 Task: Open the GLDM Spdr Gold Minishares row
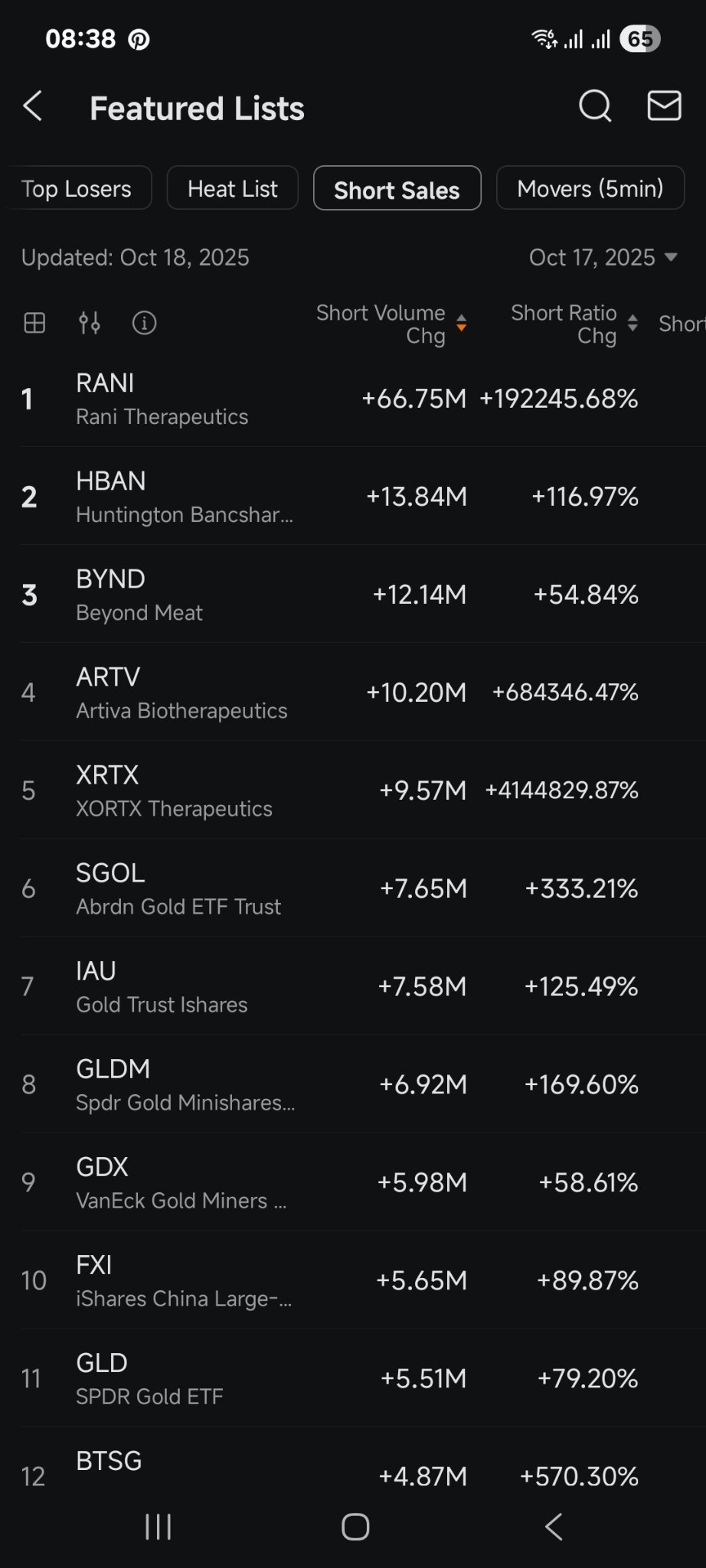[x=353, y=1084]
